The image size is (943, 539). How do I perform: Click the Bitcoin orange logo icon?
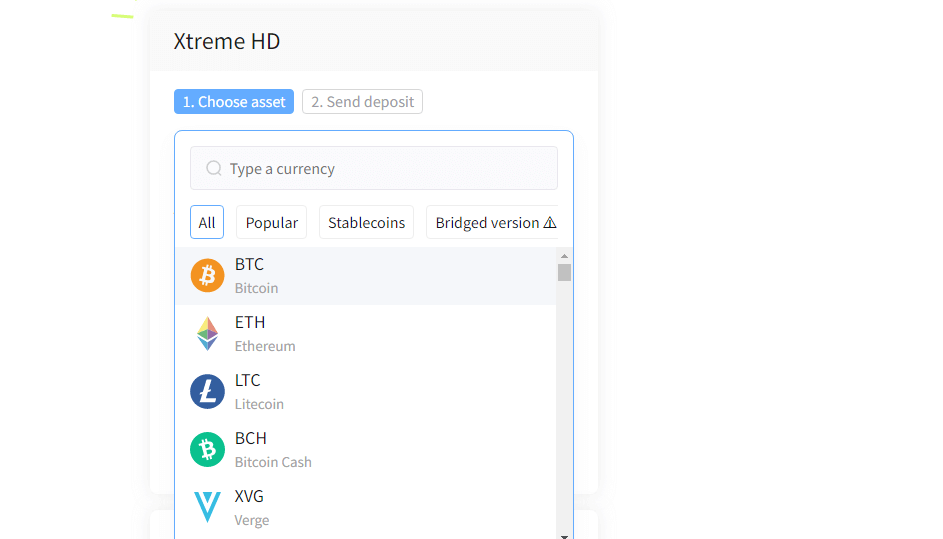(x=207, y=275)
